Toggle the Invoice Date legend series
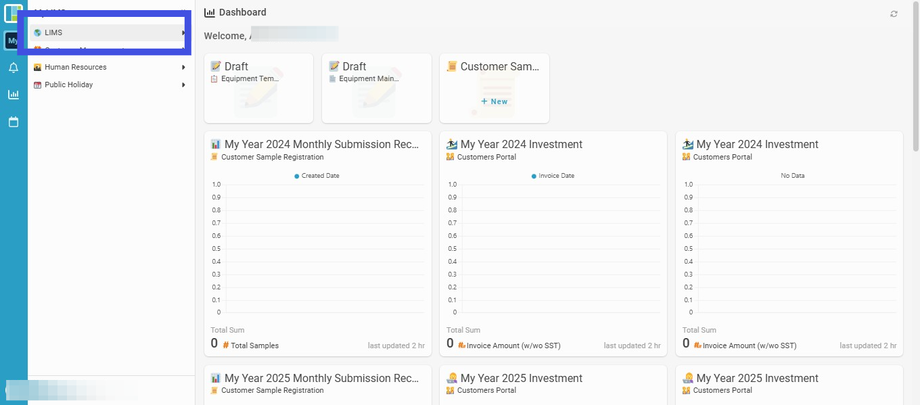Viewport: 920px width, 405px height. (x=553, y=175)
